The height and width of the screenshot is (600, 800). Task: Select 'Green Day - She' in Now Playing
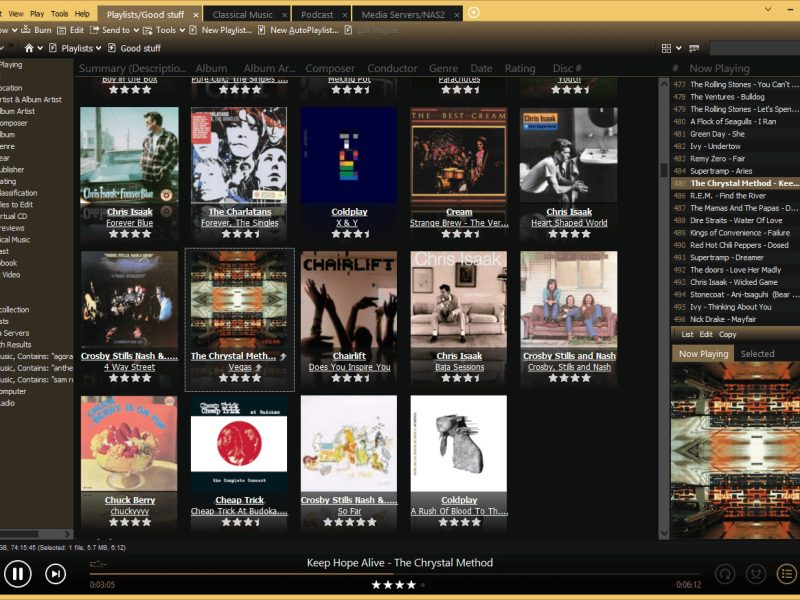click(735, 134)
